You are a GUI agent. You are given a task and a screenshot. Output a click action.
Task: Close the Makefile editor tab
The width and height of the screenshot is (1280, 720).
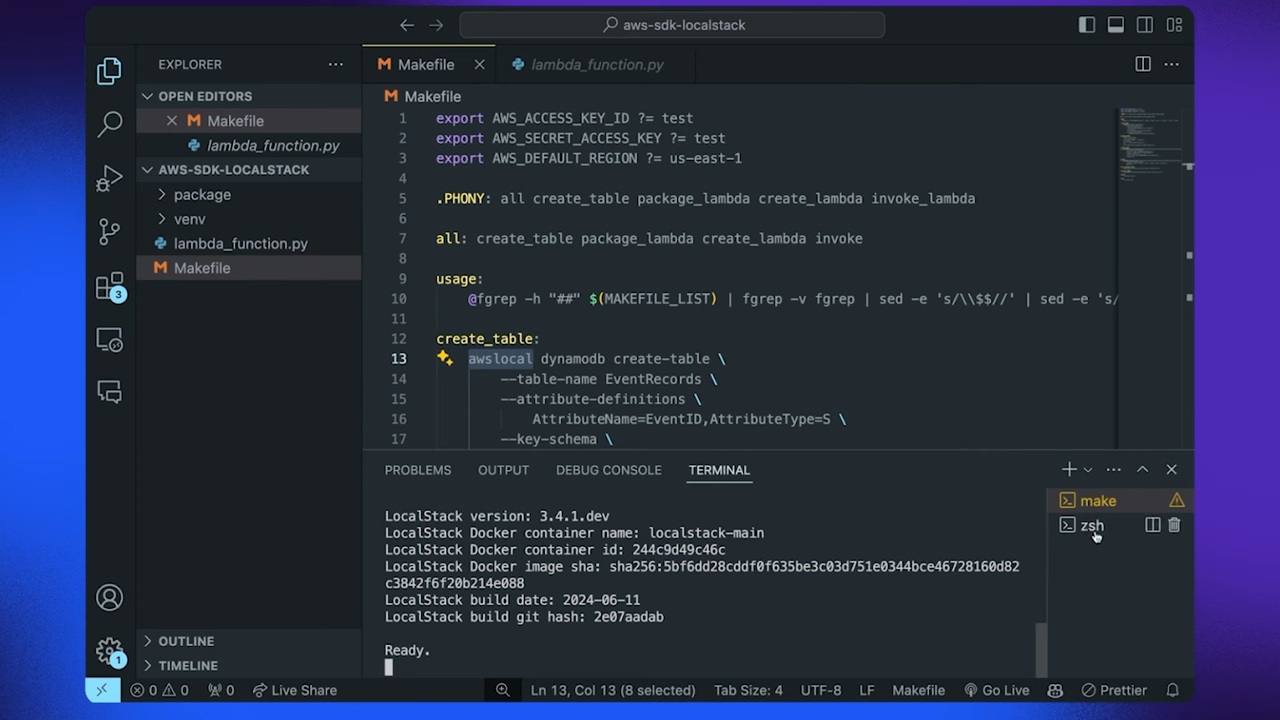[479, 64]
